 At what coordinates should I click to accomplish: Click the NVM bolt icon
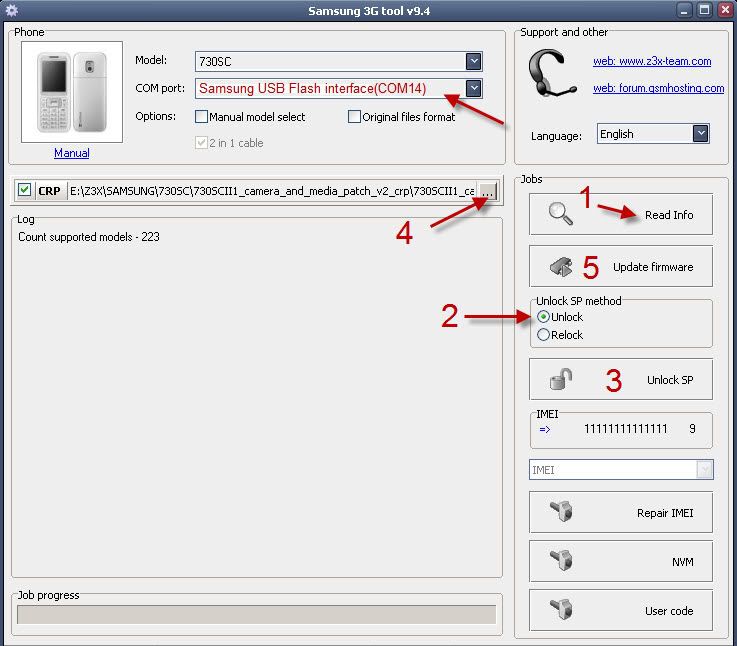point(561,560)
